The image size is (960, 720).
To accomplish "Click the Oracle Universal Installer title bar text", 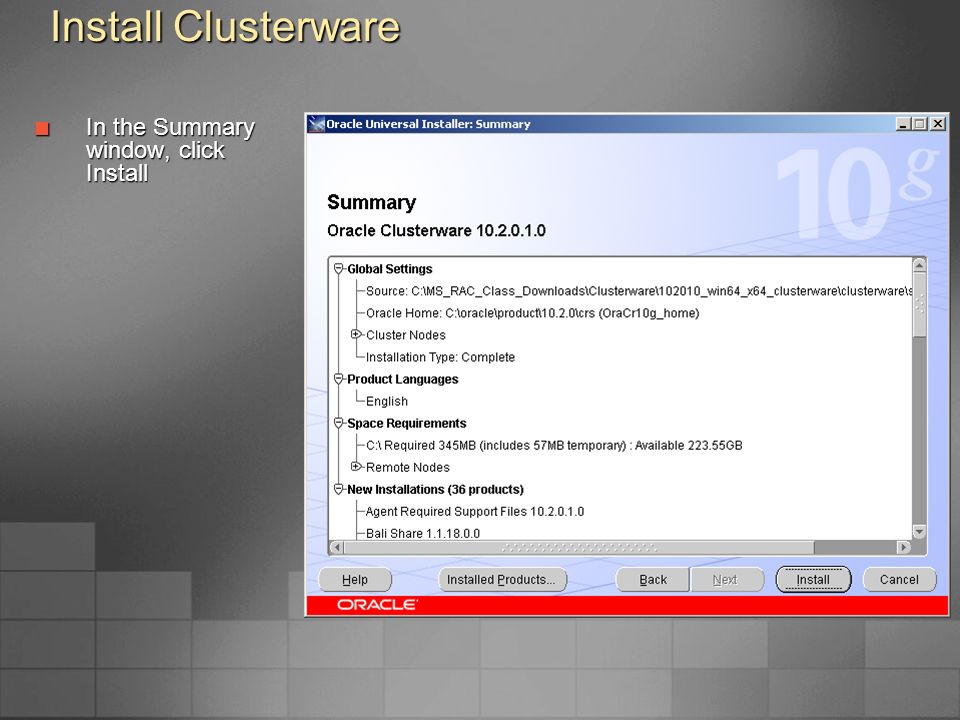I will [428, 124].
